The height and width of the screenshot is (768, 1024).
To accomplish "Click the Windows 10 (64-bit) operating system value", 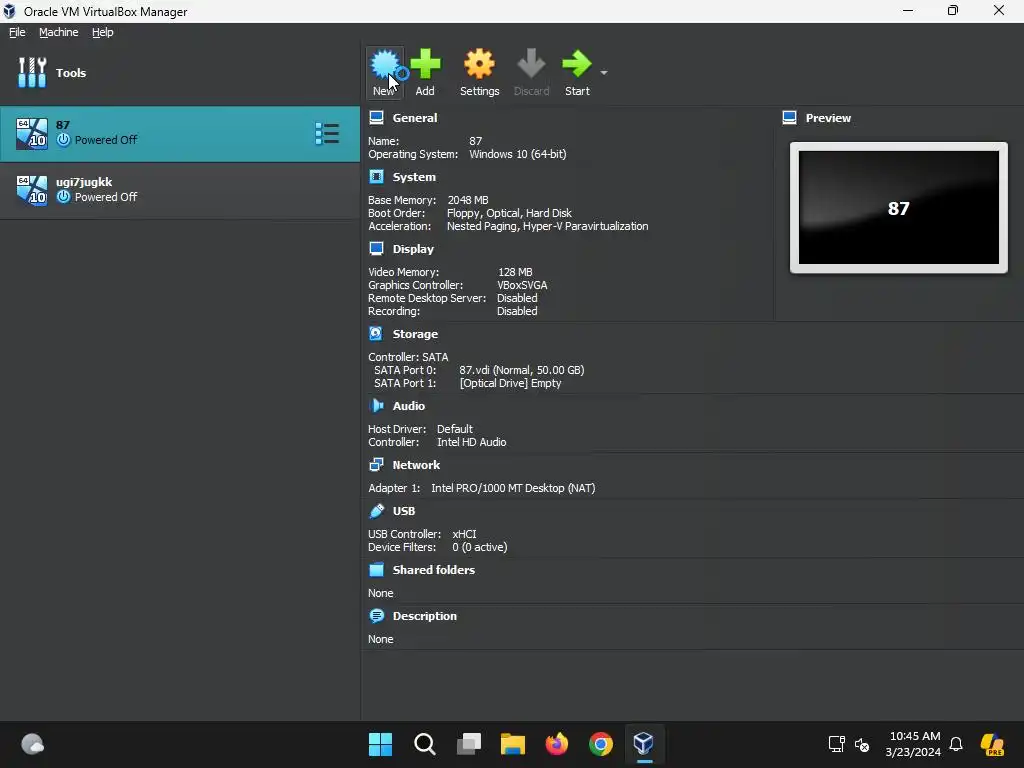I will click(x=517, y=154).
